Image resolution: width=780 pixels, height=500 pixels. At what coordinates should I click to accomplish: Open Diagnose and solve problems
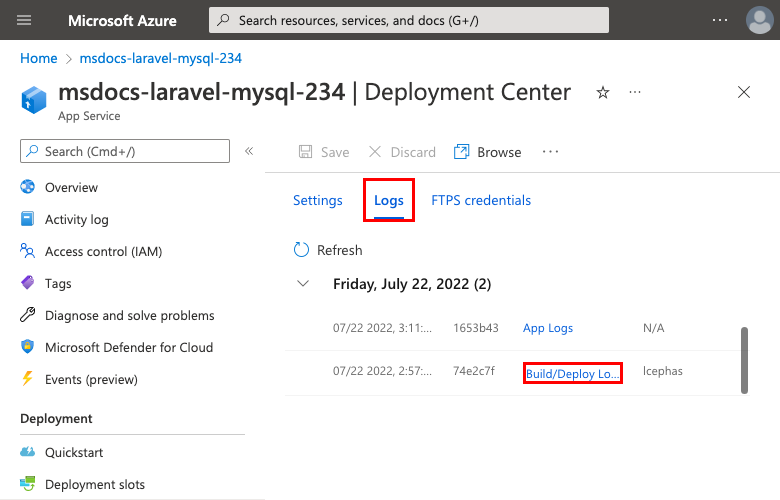pos(129,315)
